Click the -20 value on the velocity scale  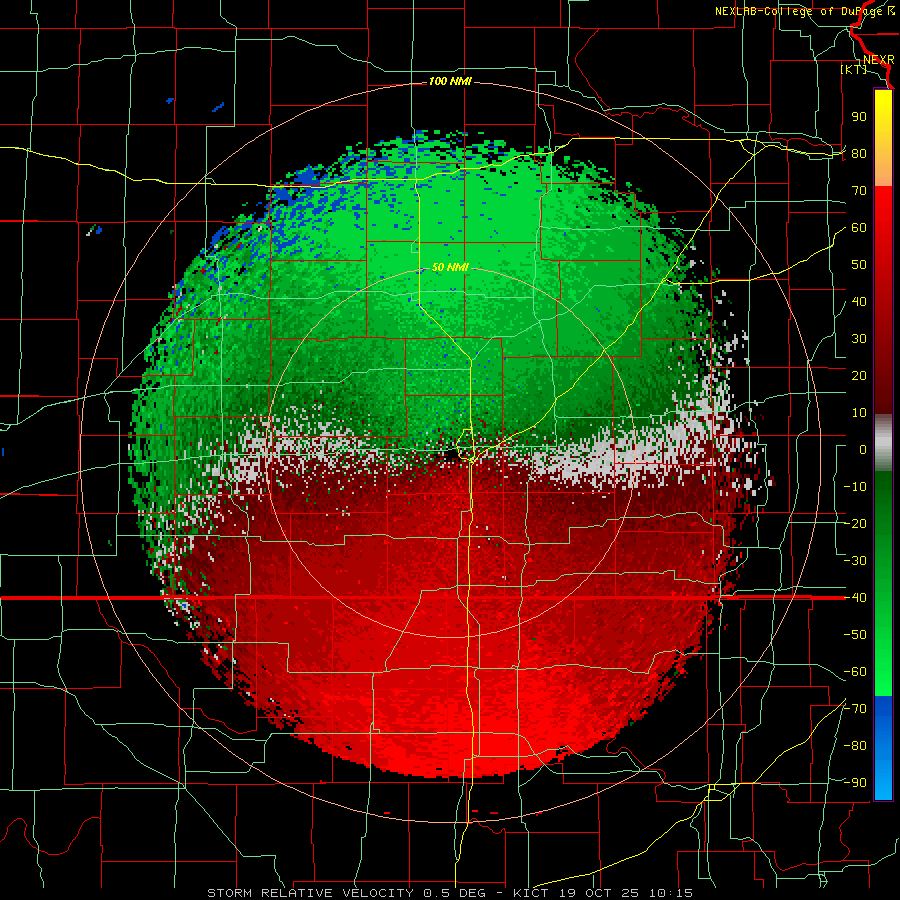coord(855,524)
